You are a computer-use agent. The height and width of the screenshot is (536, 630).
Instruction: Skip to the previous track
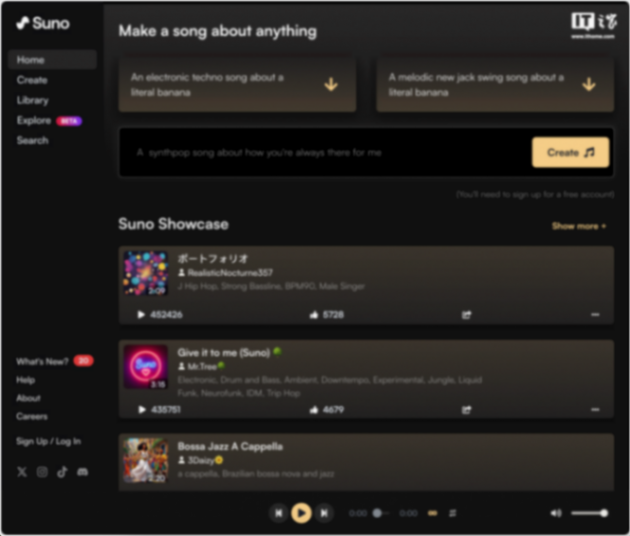[278, 513]
